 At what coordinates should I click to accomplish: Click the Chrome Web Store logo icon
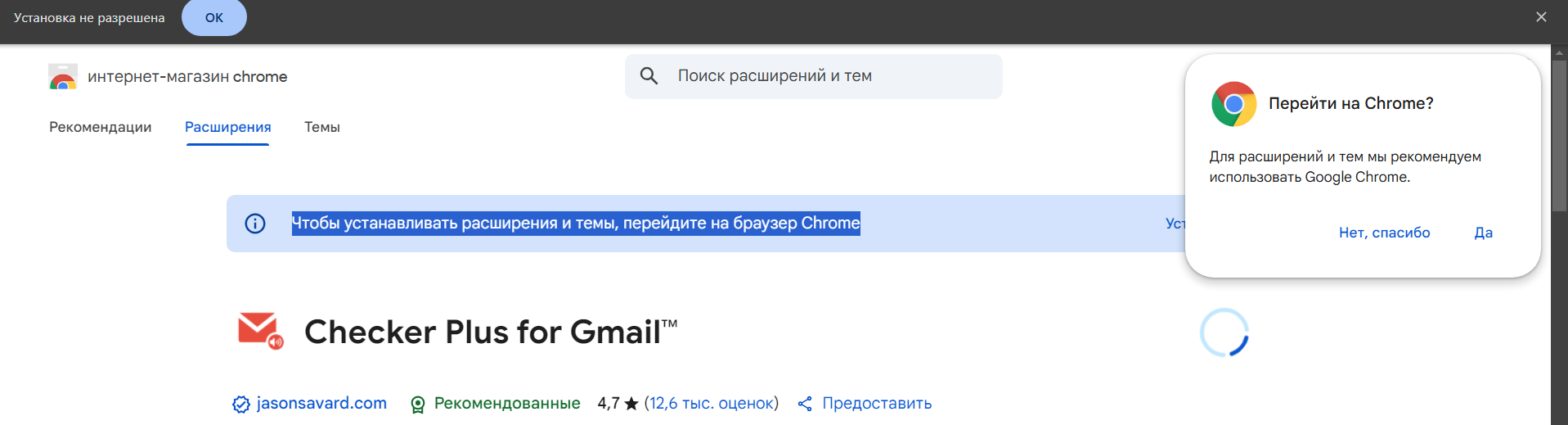pos(63,77)
